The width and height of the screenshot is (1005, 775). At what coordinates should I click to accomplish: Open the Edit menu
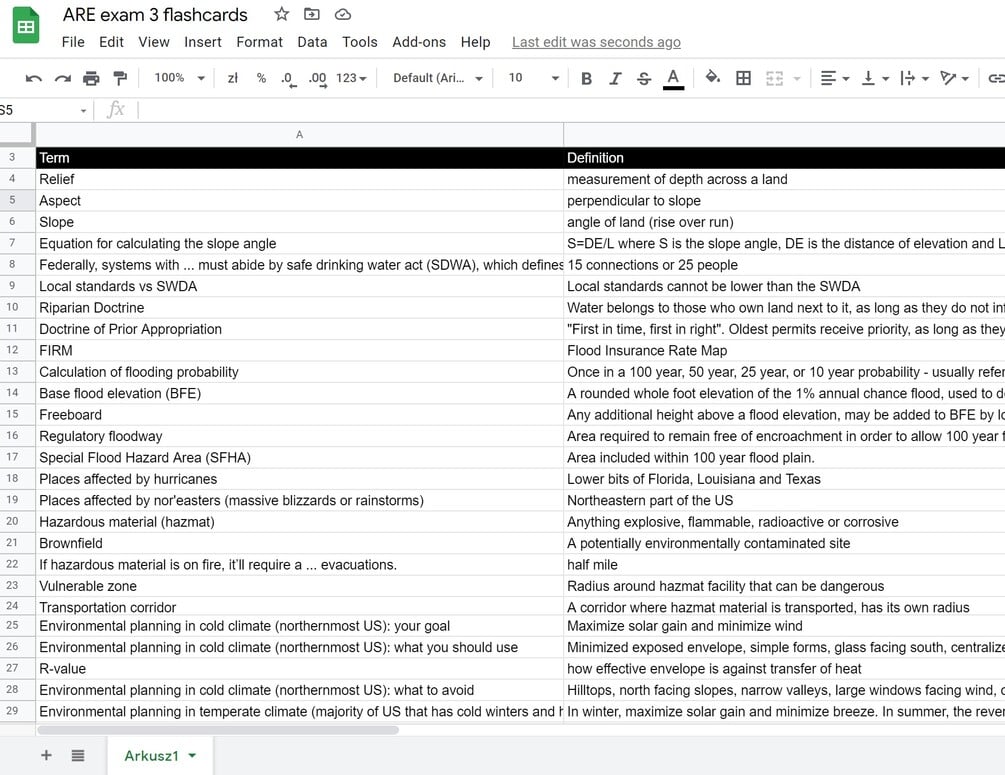pyautogui.click(x=111, y=42)
